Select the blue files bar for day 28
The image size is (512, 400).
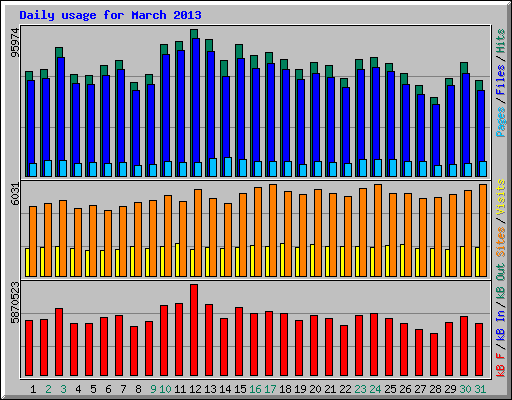point(436,135)
